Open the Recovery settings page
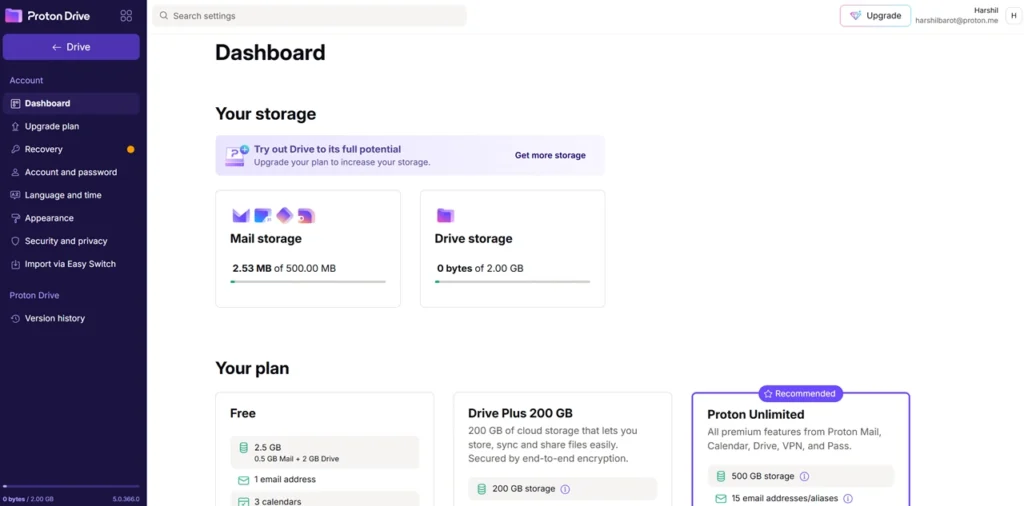Image resolution: width=1024 pixels, height=506 pixels. click(x=71, y=150)
